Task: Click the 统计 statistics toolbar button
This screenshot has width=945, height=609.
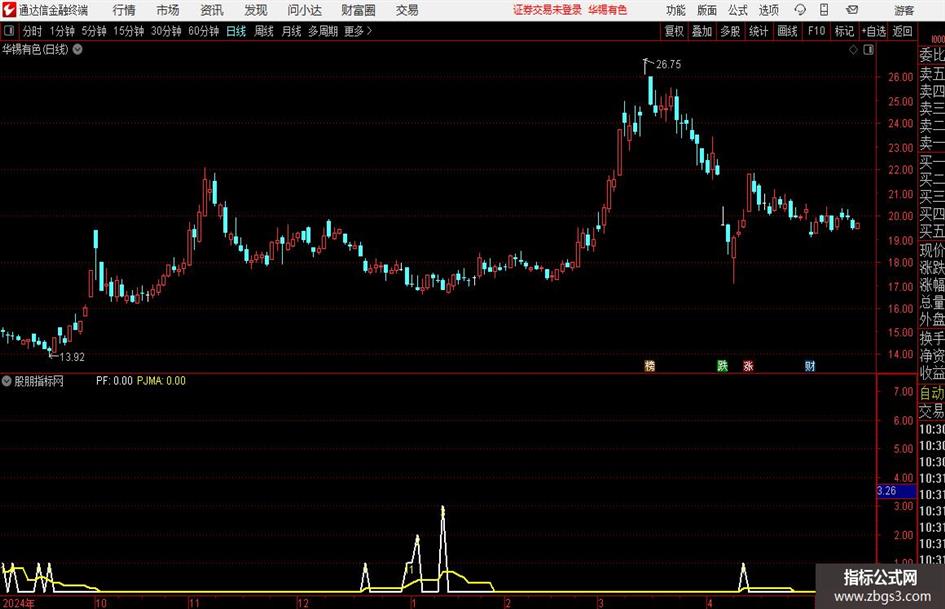Action: tap(759, 31)
